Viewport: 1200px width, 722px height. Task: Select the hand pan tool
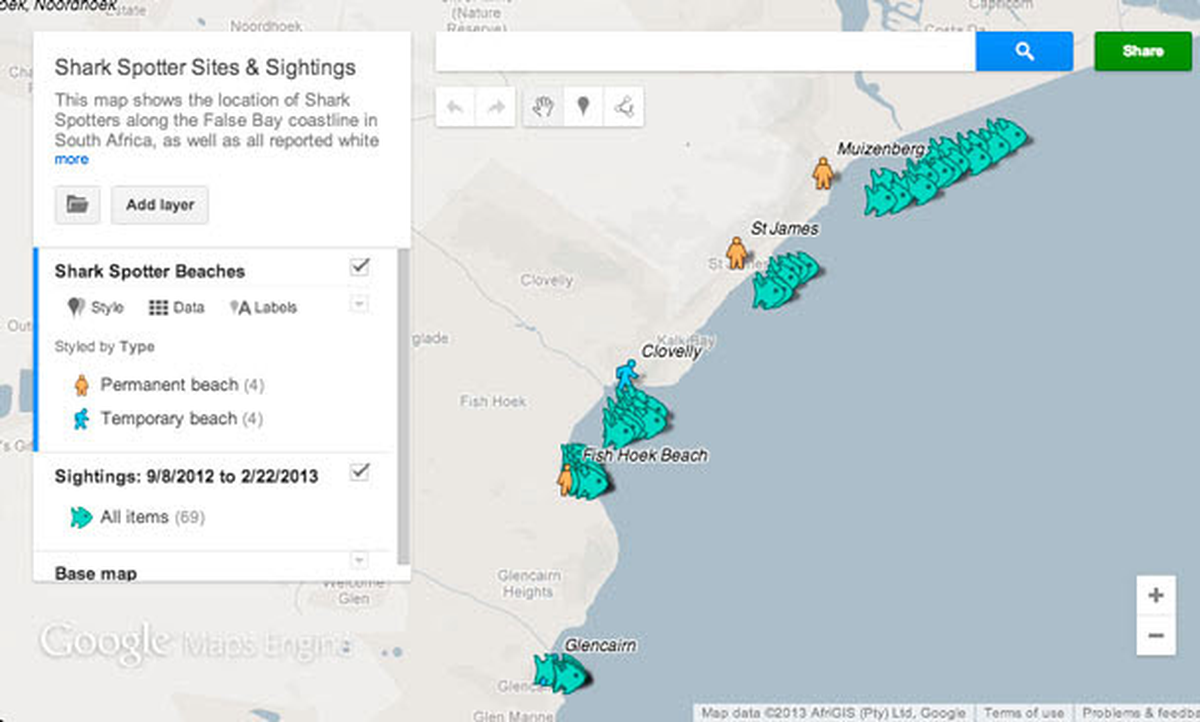tap(543, 107)
